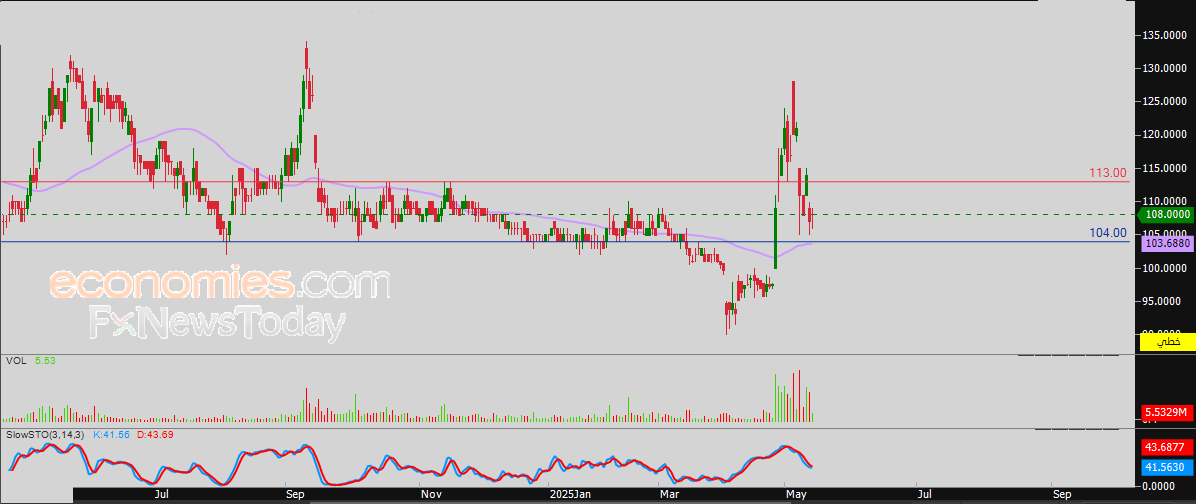Click the 2025Jan label on time axis
The width and height of the screenshot is (1196, 504).
[x=572, y=494]
